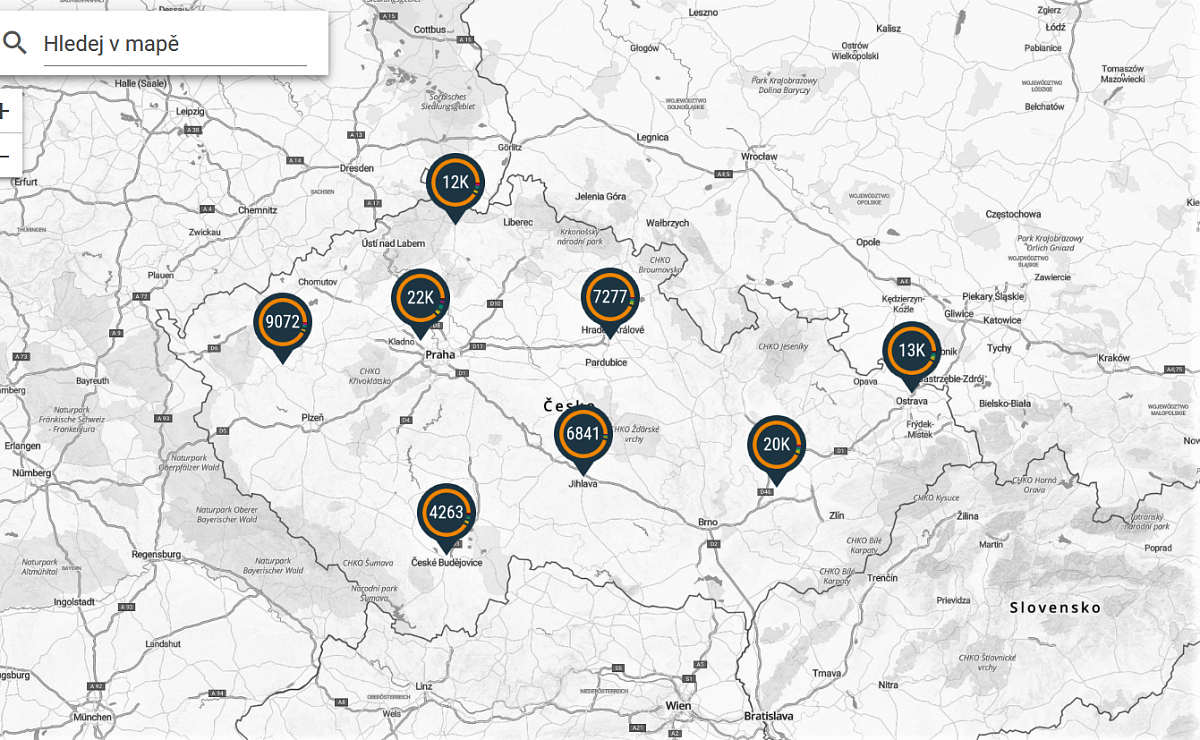Click the Plzeň city label

313,417
